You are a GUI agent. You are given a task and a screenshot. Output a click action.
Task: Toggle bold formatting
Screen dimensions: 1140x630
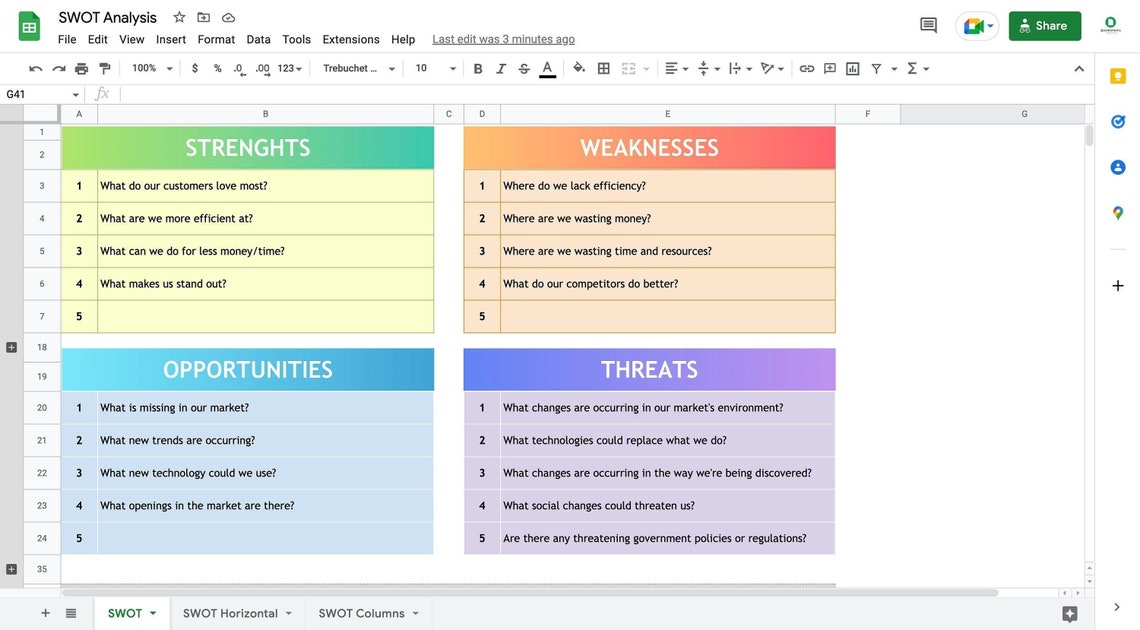[477, 68]
